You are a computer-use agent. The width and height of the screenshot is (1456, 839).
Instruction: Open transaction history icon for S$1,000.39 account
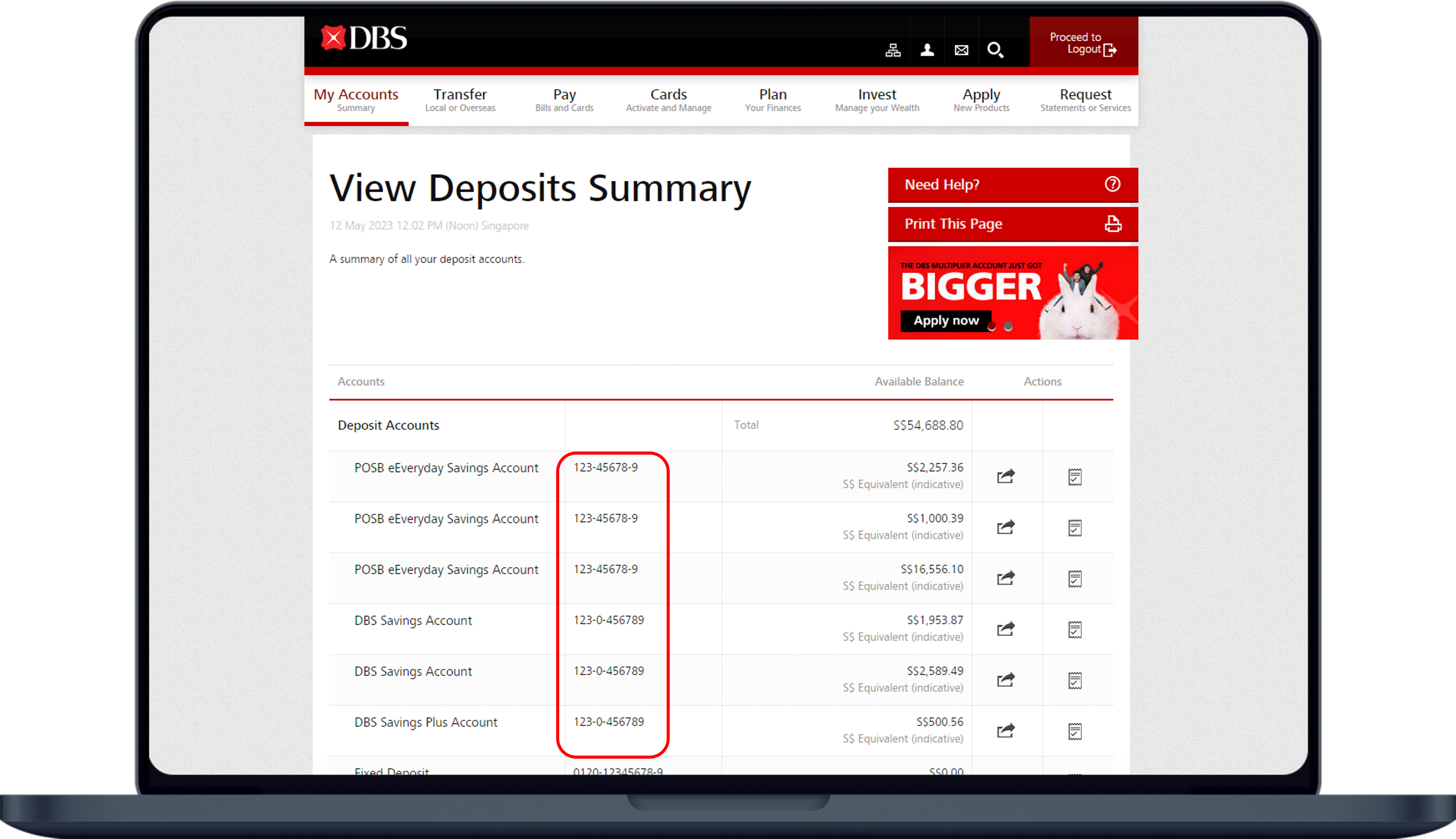(x=1075, y=527)
